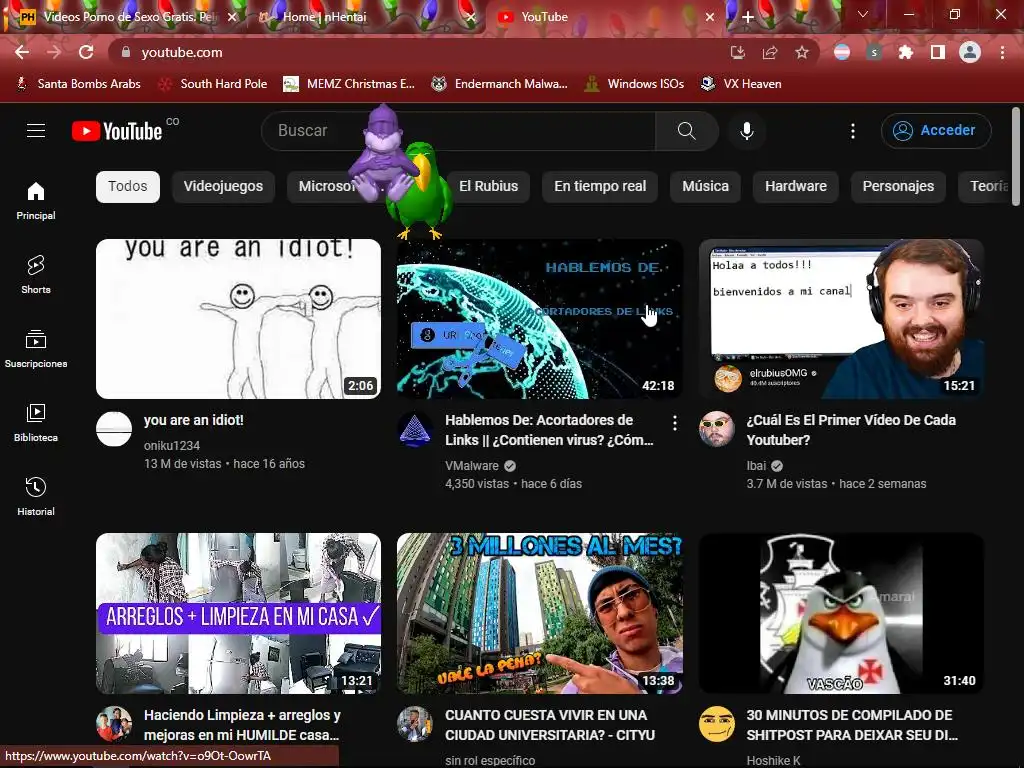Open Santa Bombs Arabs bookmark
Image resolution: width=1024 pixels, height=768 pixels.
coord(78,84)
